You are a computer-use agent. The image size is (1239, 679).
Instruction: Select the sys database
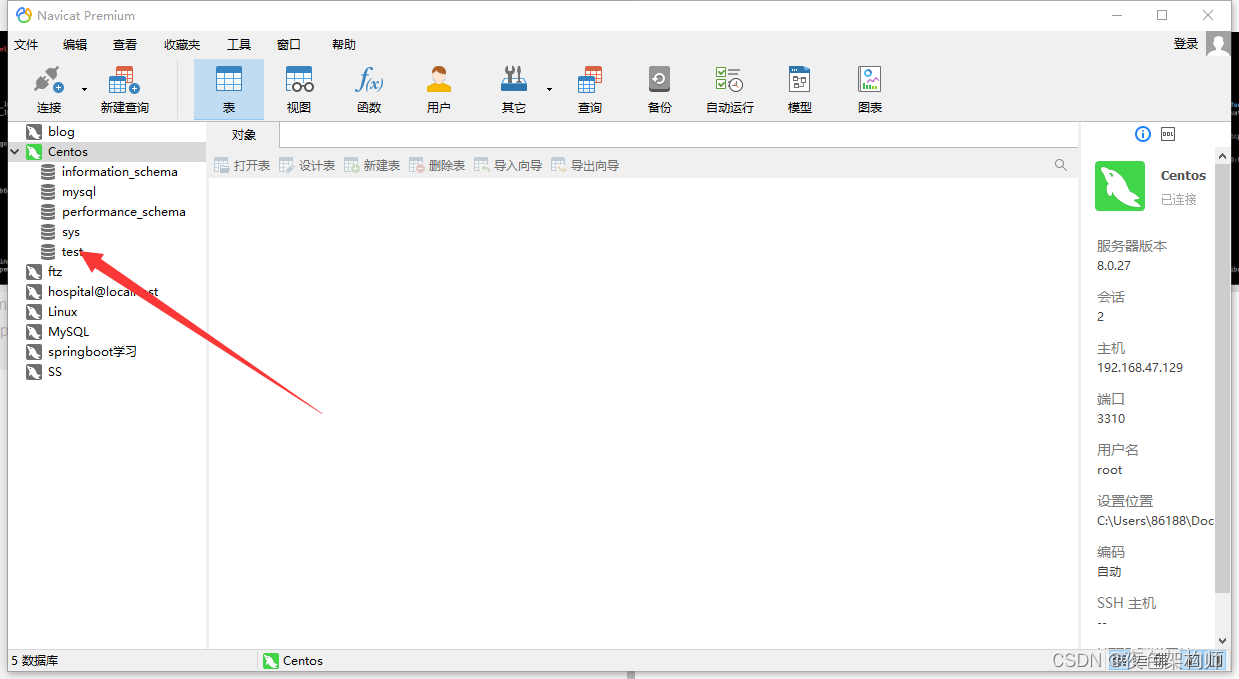[70, 232]
